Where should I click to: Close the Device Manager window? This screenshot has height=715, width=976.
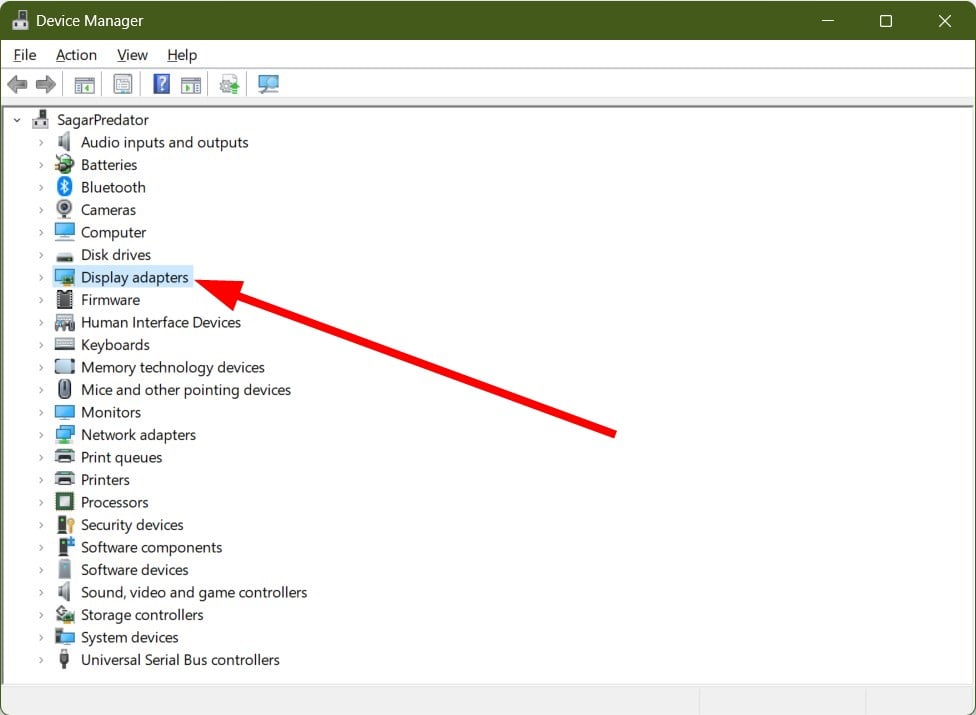click(x=944, y=21)
